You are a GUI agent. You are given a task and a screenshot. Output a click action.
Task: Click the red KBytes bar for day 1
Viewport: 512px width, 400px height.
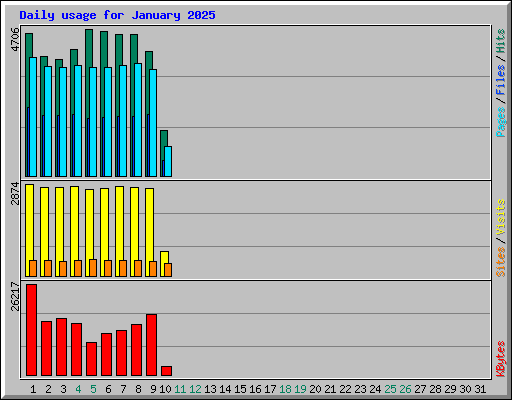pos(31,330)
